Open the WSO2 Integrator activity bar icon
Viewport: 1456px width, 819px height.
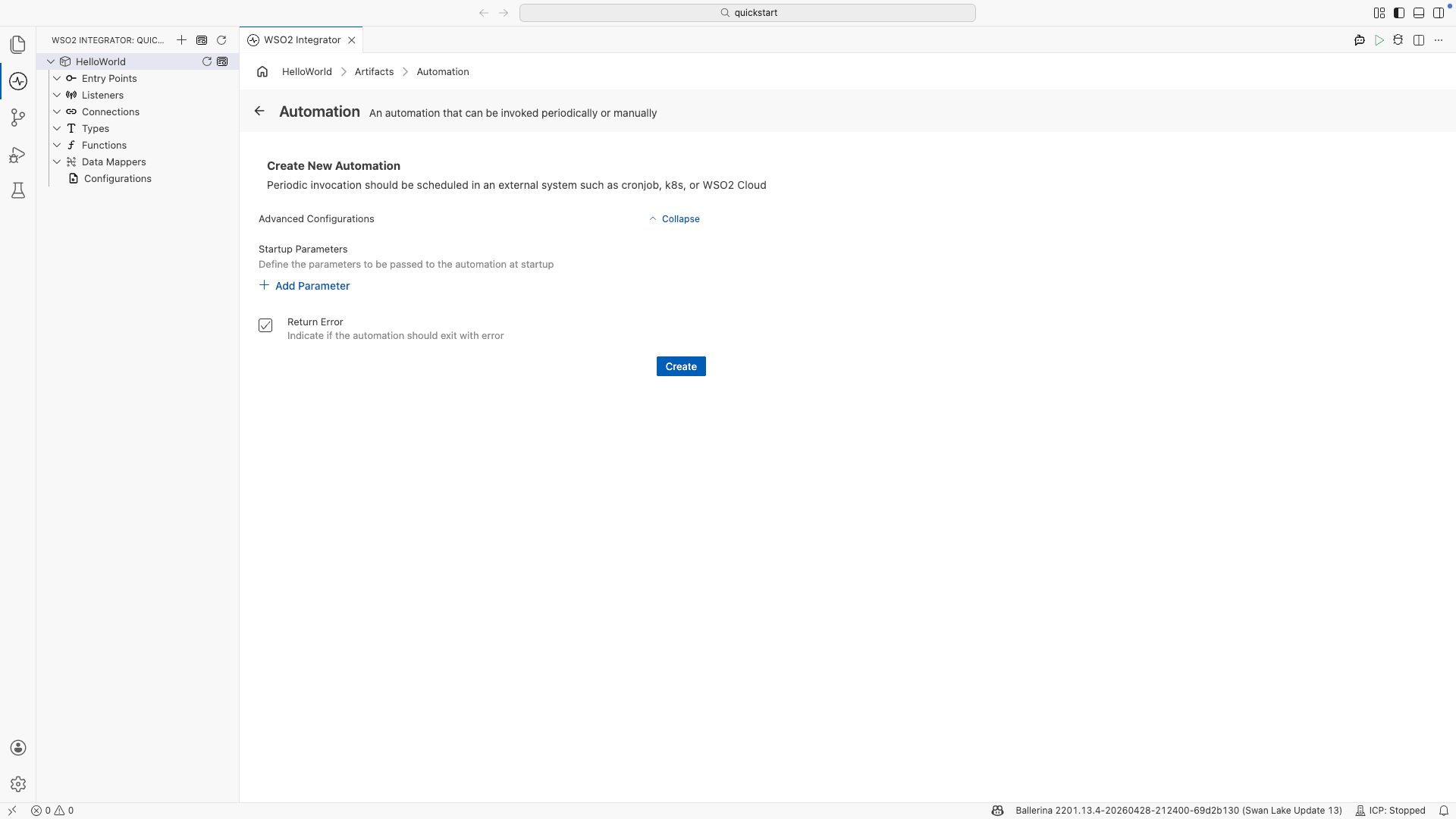(x=18, y=81)
